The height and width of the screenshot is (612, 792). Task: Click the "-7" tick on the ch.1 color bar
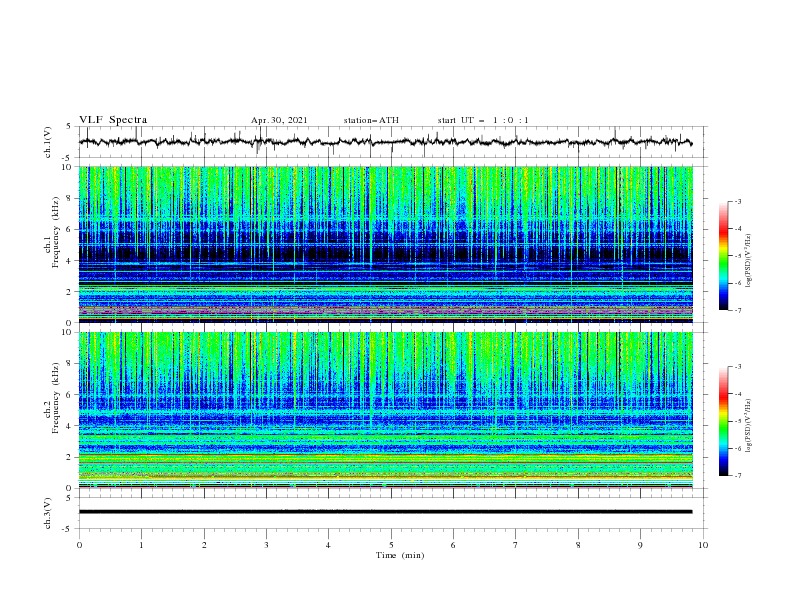(738, 310)
